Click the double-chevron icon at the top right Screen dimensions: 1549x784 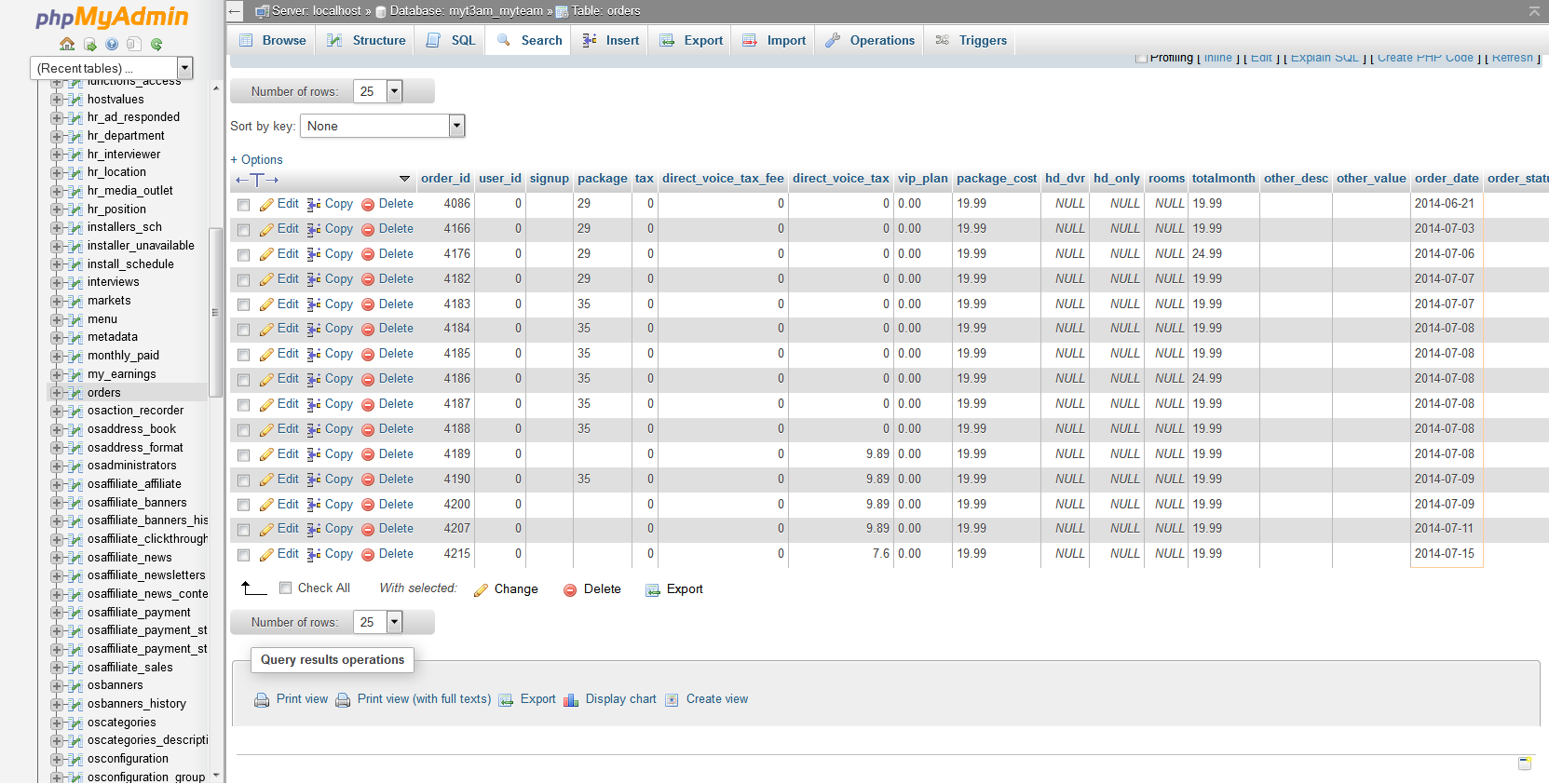tap(1534, 11)
